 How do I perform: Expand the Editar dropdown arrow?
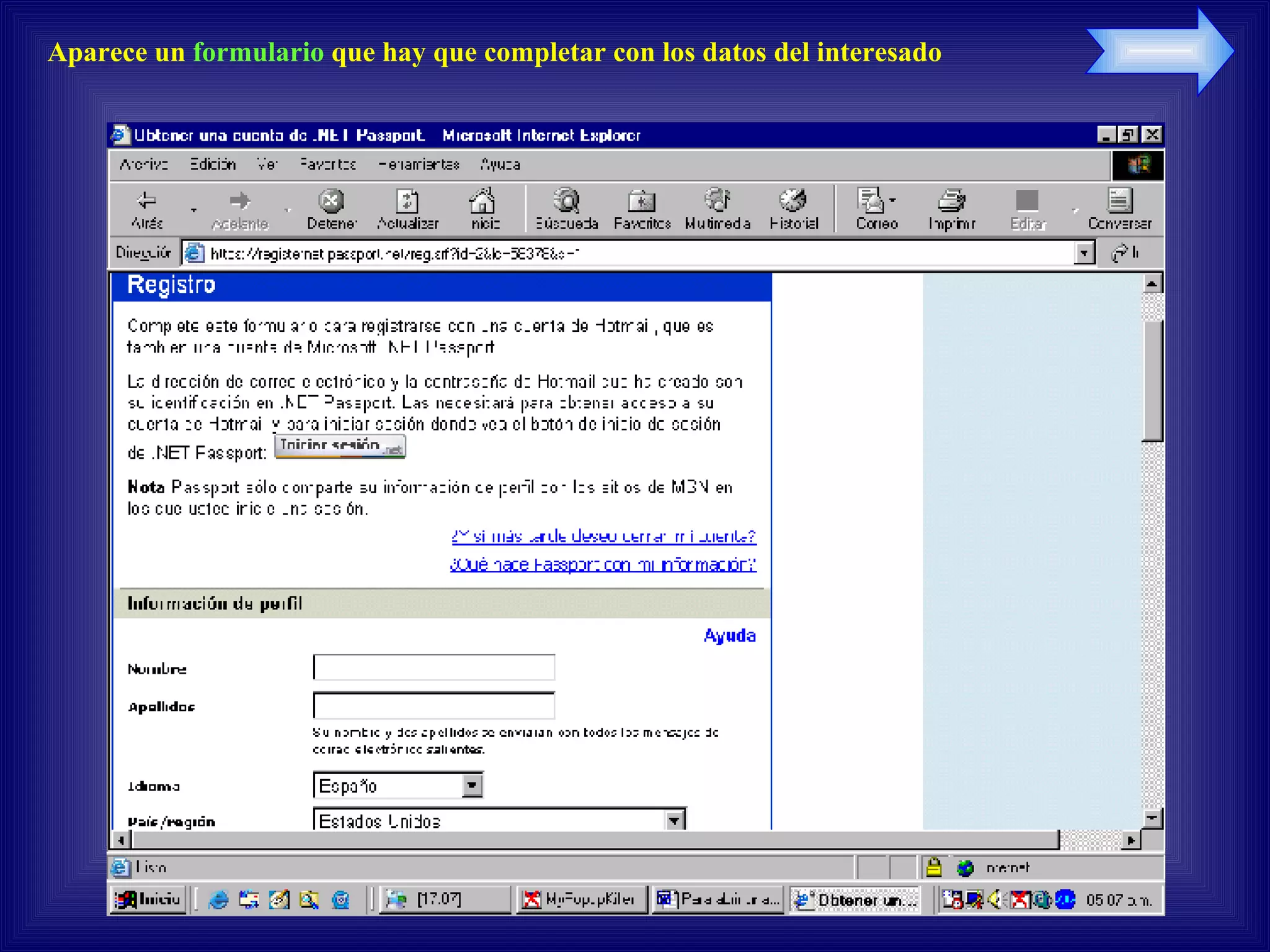point(1075,210)
